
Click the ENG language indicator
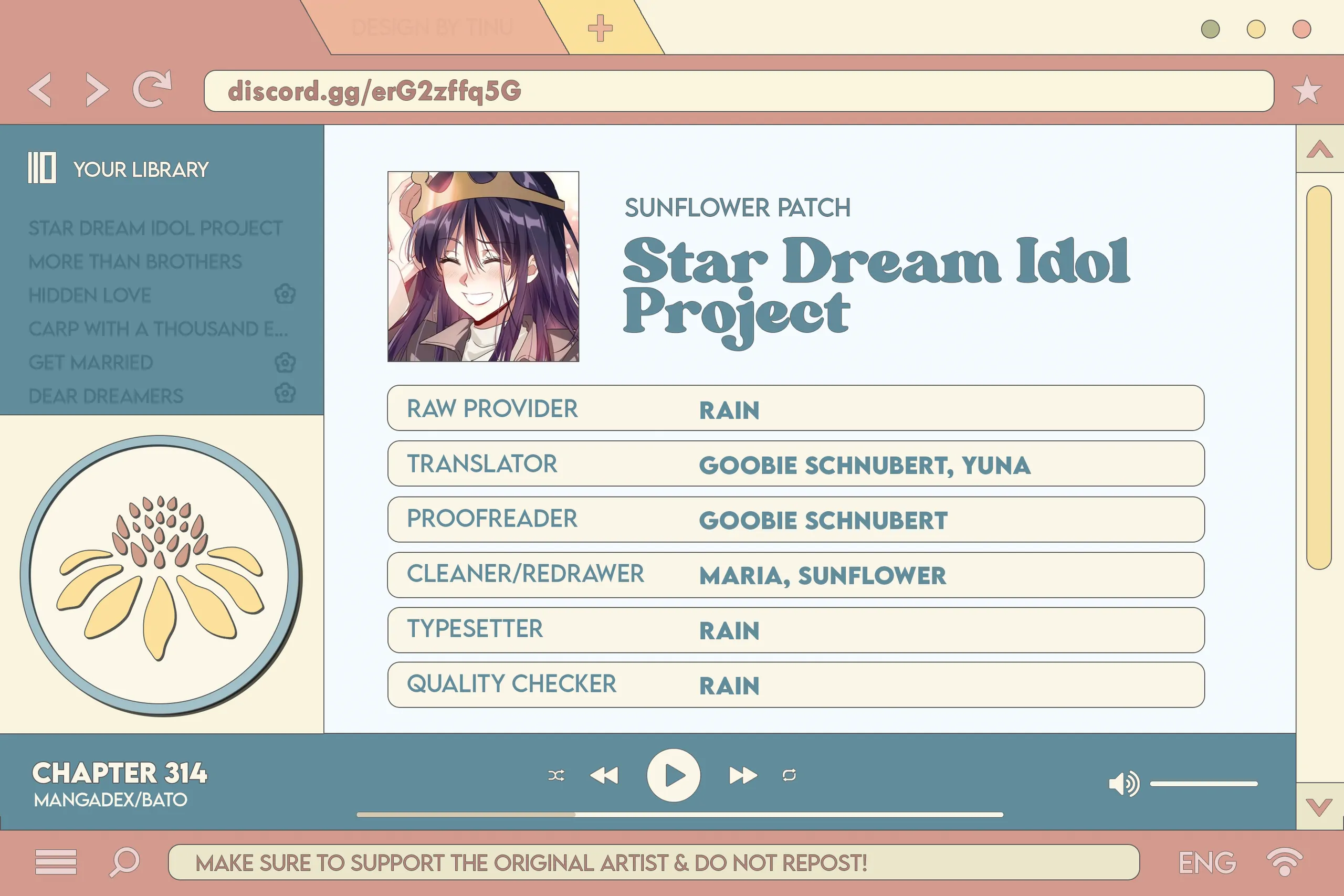point(1207,862)
